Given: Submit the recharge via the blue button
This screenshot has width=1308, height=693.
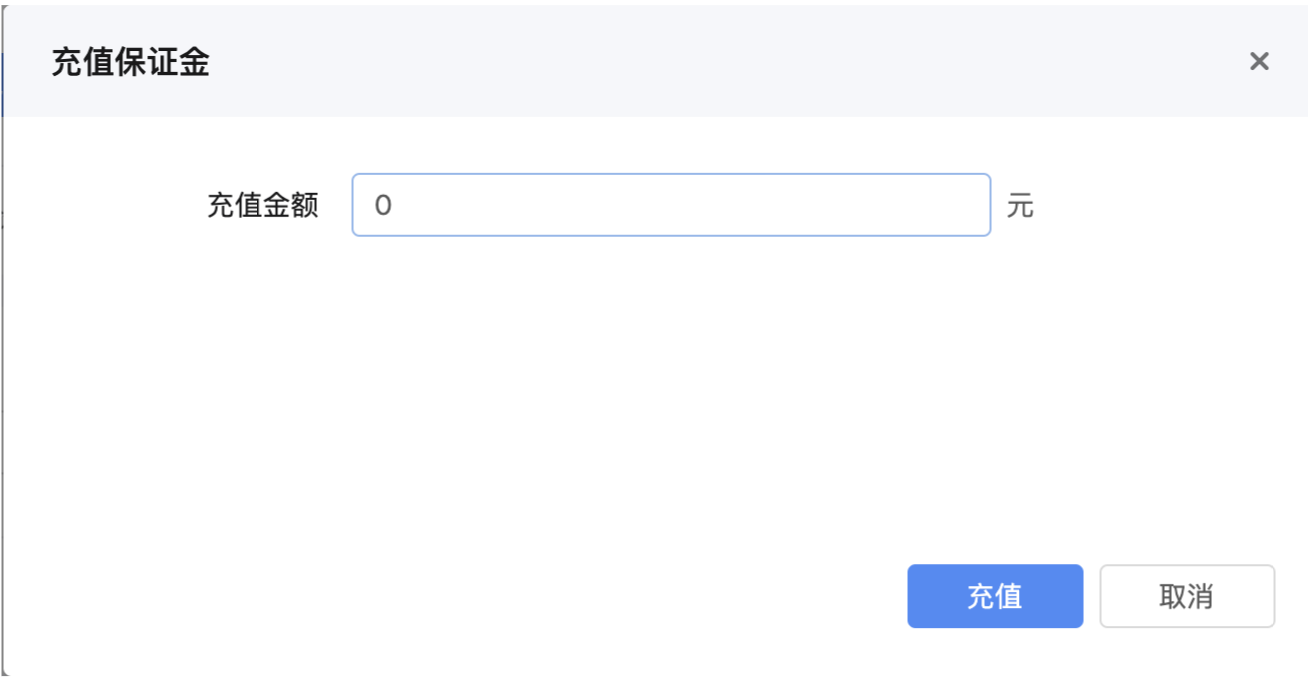Looking at the screenshot, I should [x=994, y=597].
